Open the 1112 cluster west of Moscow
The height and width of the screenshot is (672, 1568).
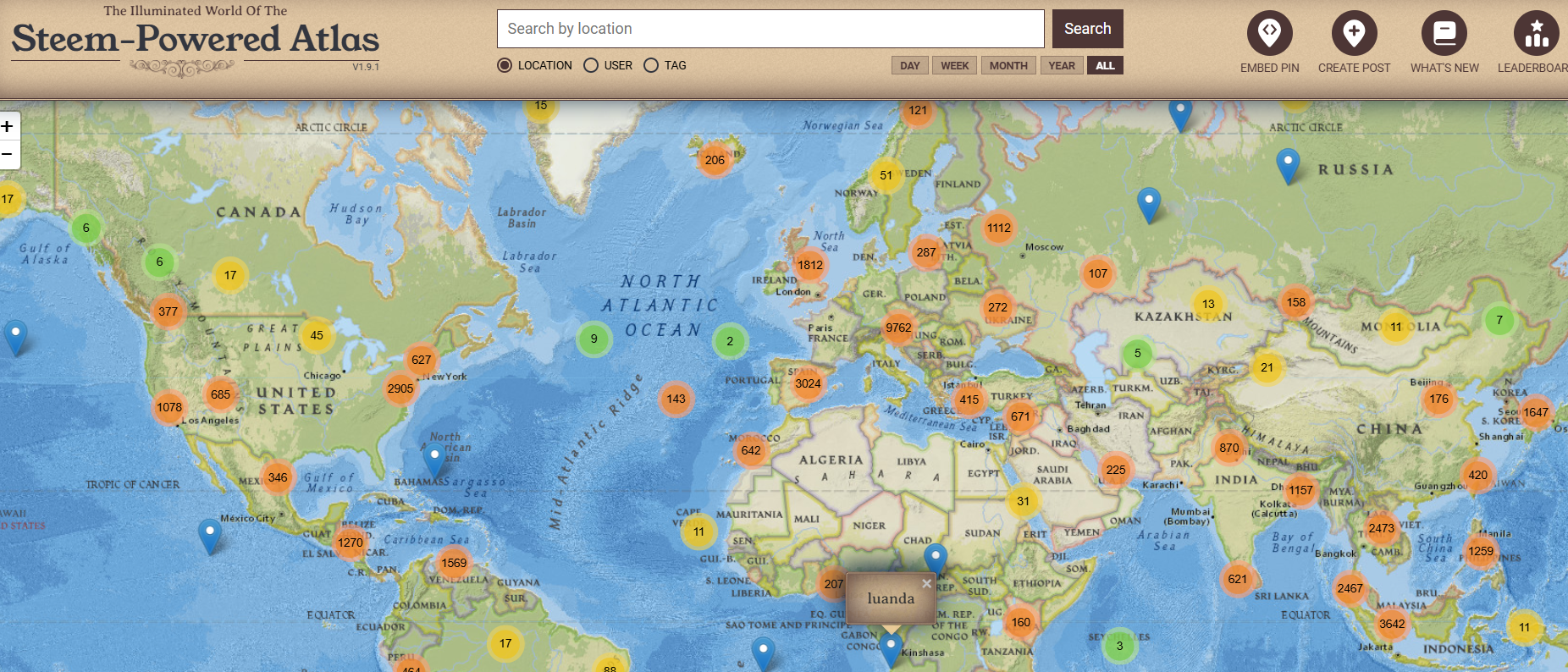999,228
